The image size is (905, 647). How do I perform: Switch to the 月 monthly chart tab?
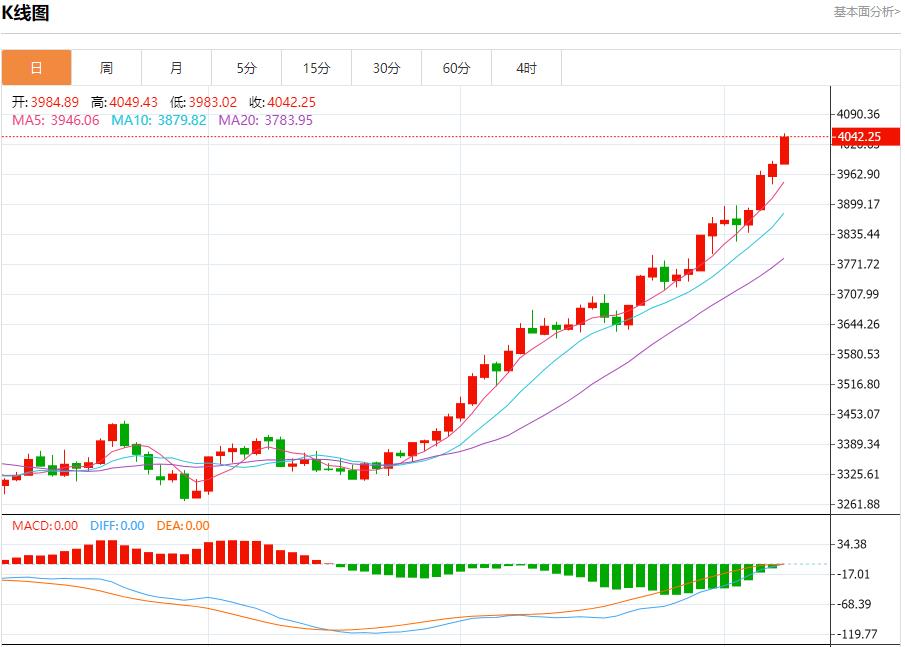[176, 67]
